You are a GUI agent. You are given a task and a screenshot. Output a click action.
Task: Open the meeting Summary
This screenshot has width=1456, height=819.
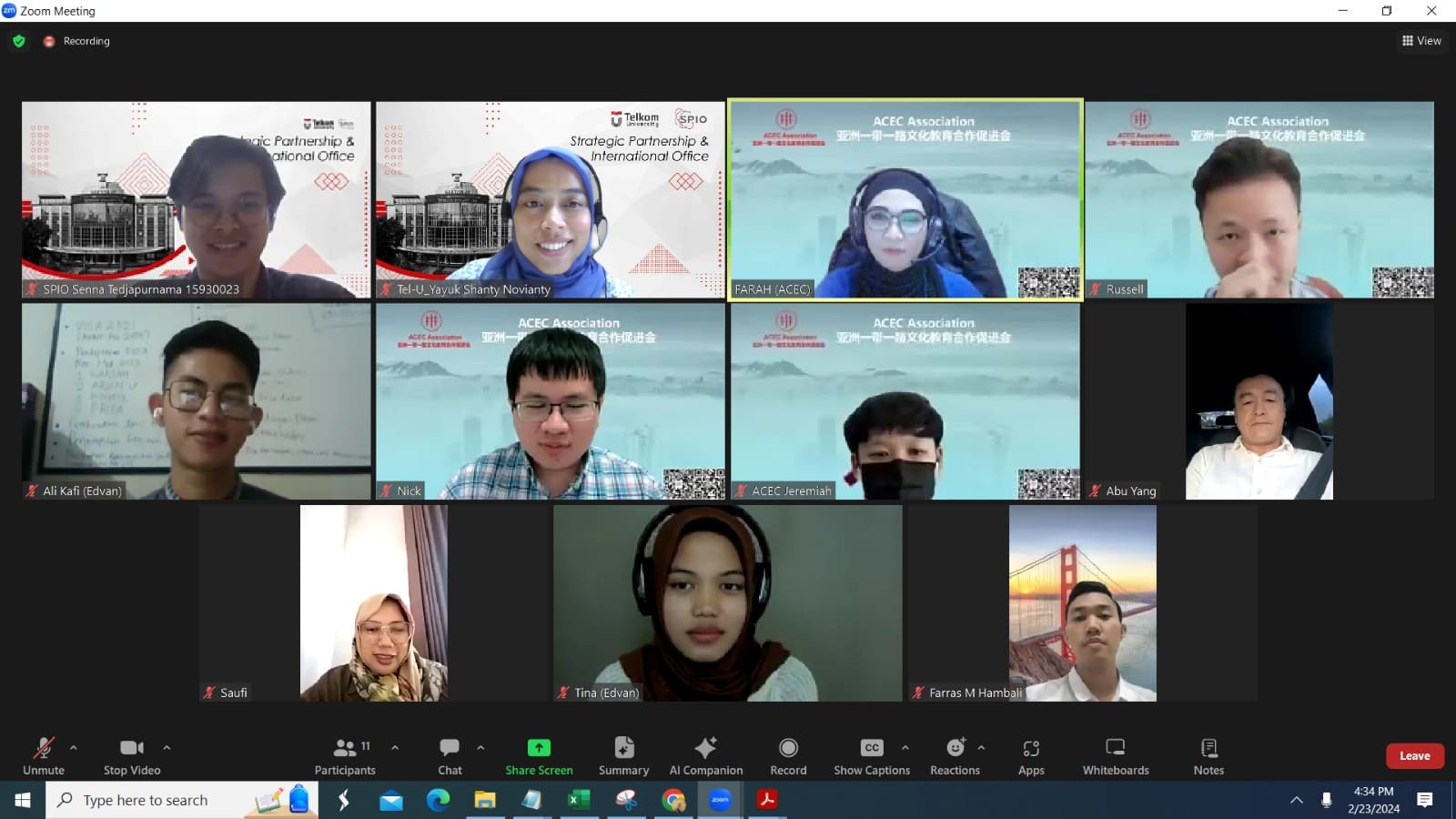pyautogui.click(x=623, y=756)
